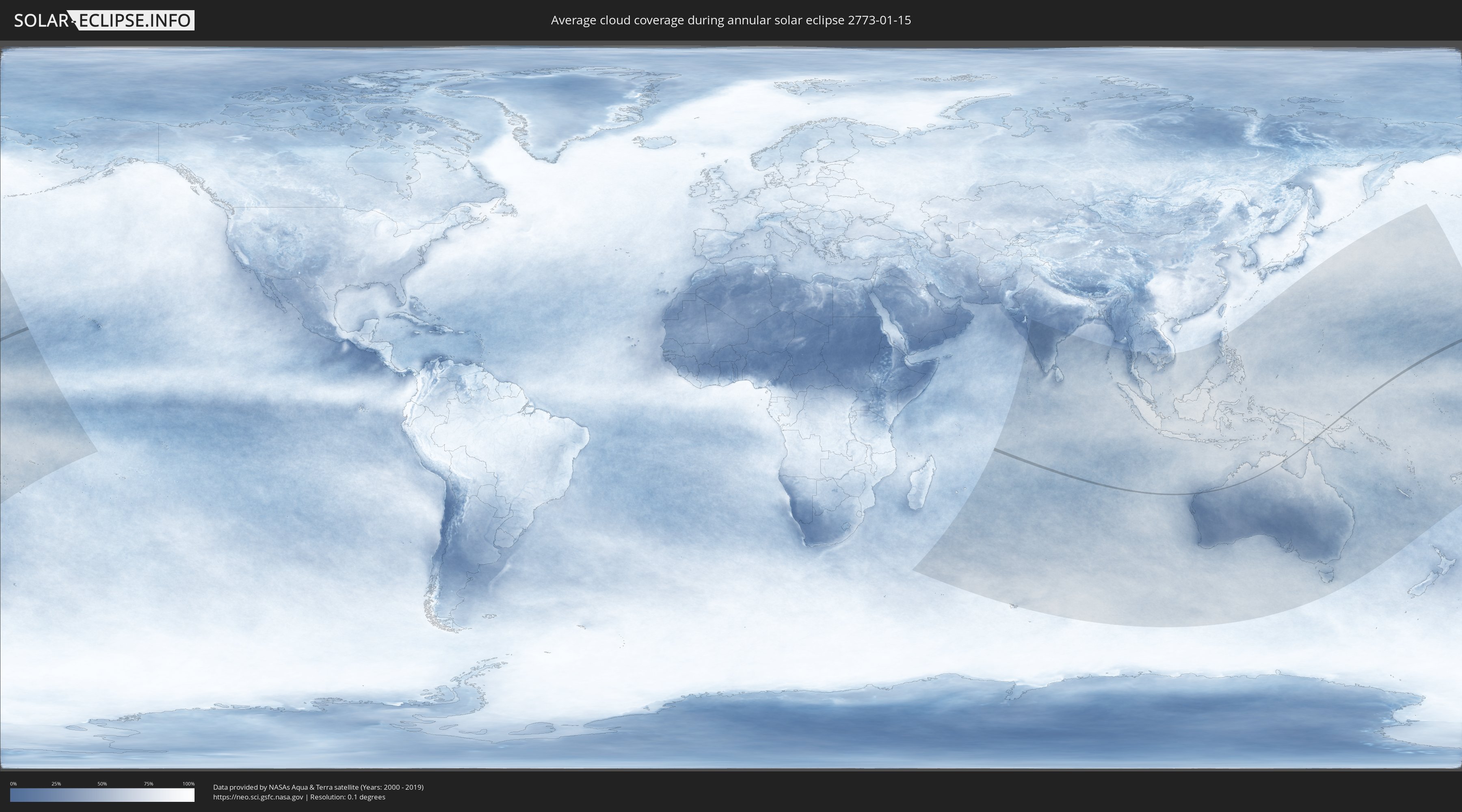The width and height of the screenshot is (1462, 812).
Task: Click the NASA Aqua & Terra satellite data credit
Action: [318, 787]
